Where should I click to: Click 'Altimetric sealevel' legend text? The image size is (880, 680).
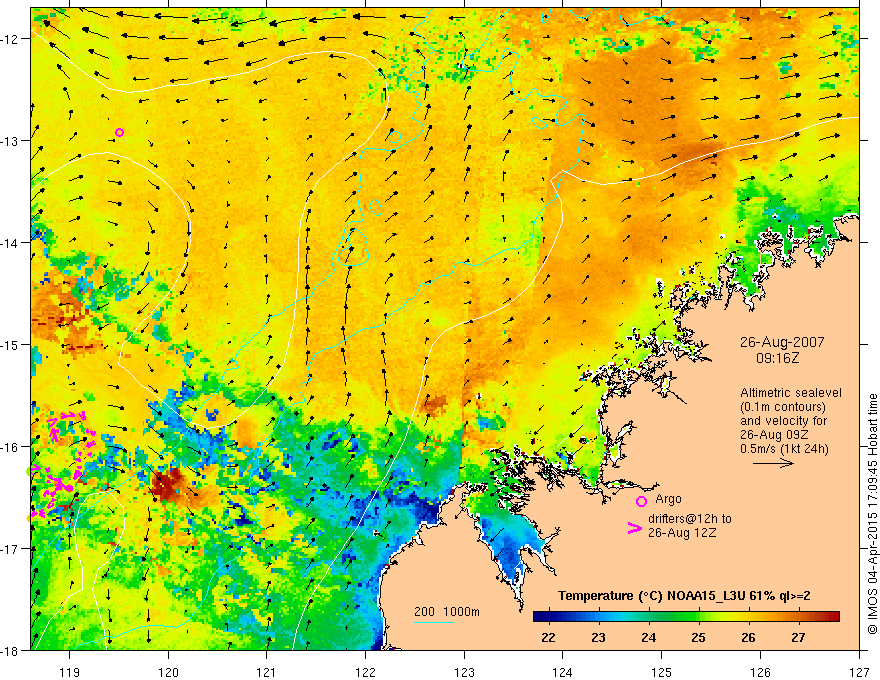coord(791,393)
